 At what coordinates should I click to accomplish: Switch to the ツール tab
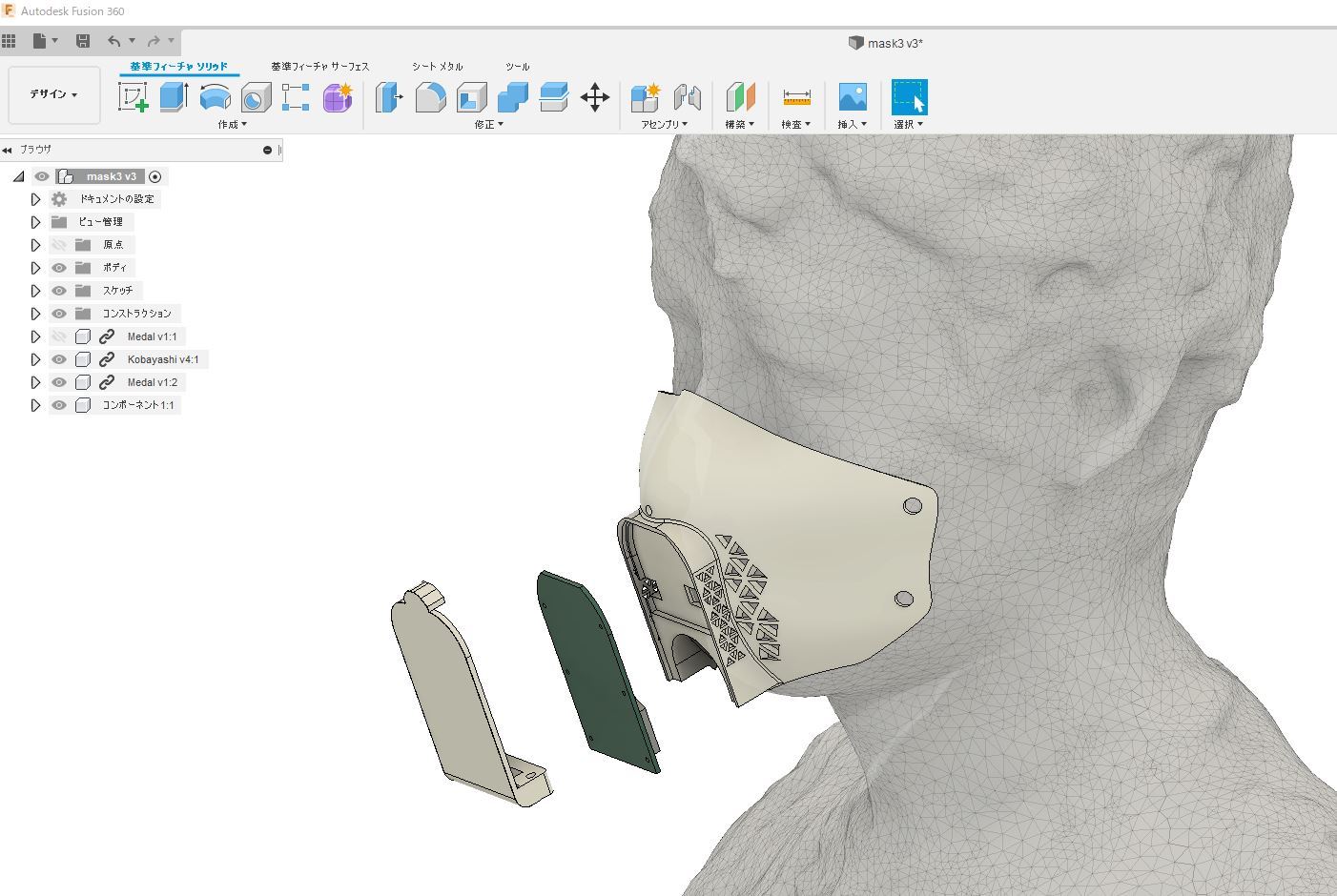pos(517,67)
